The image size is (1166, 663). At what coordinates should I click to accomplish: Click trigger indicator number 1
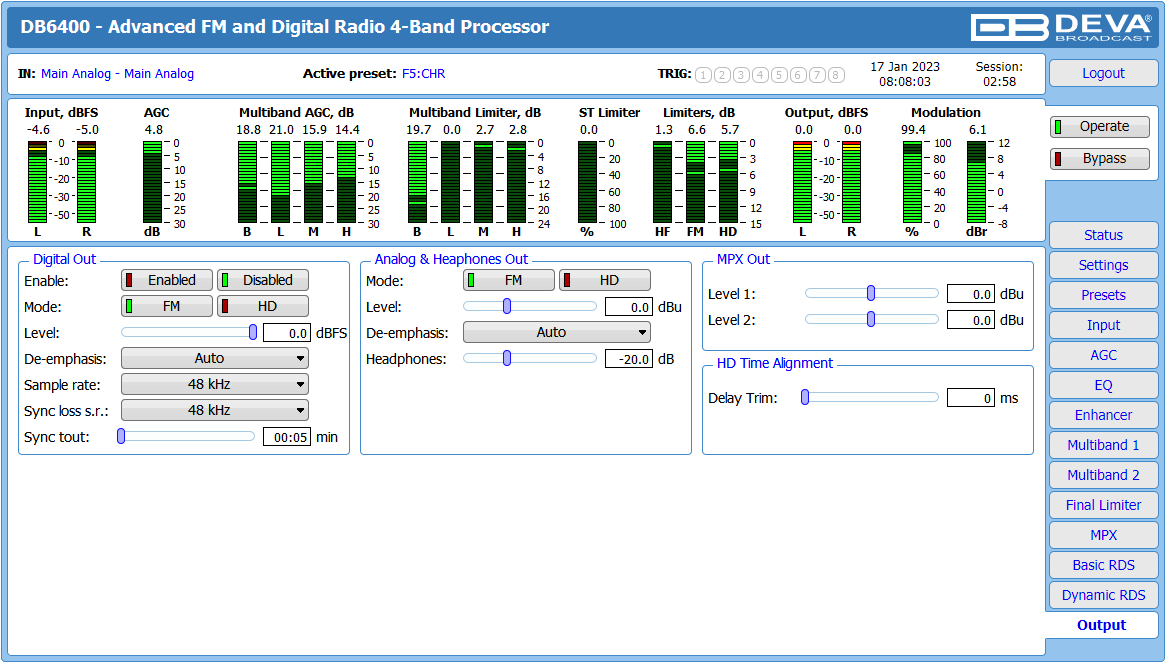[x=703, y=74]
